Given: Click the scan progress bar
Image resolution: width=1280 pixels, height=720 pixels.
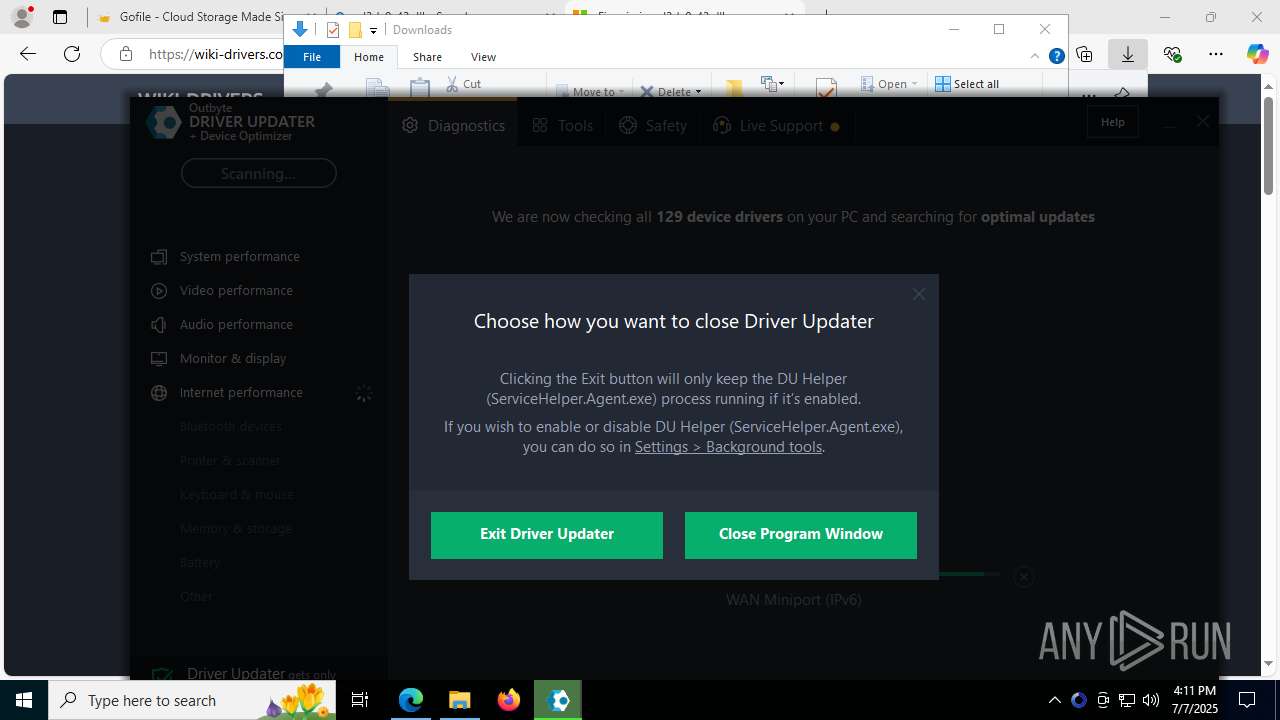Looking at the screenshot, I should coord(969,574).
